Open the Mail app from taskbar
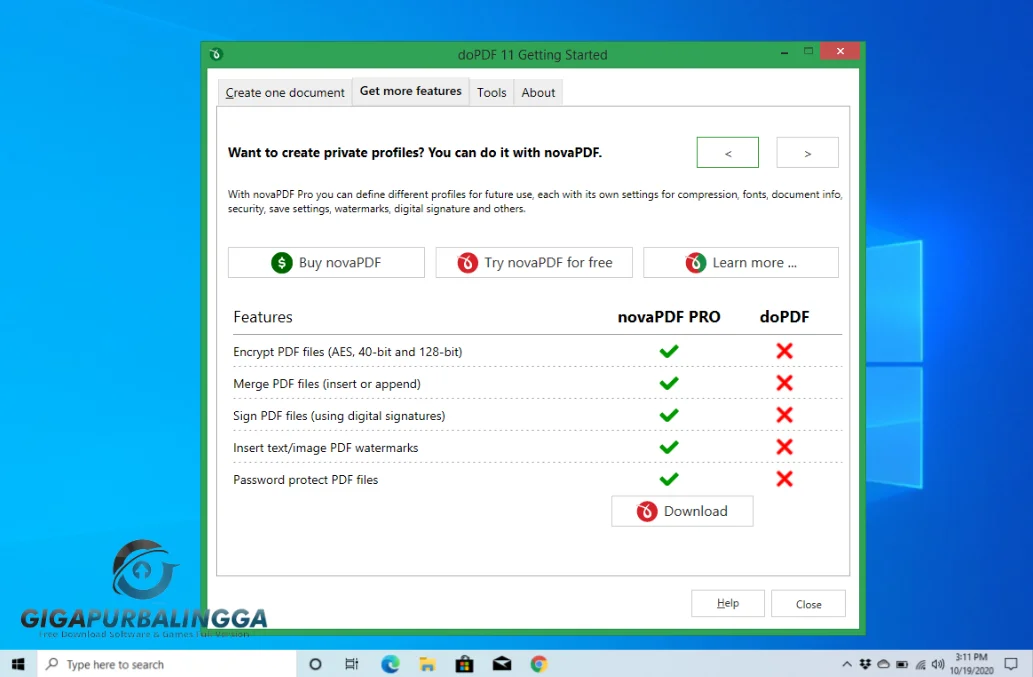The image size is (1033, 677). [502, 664]
